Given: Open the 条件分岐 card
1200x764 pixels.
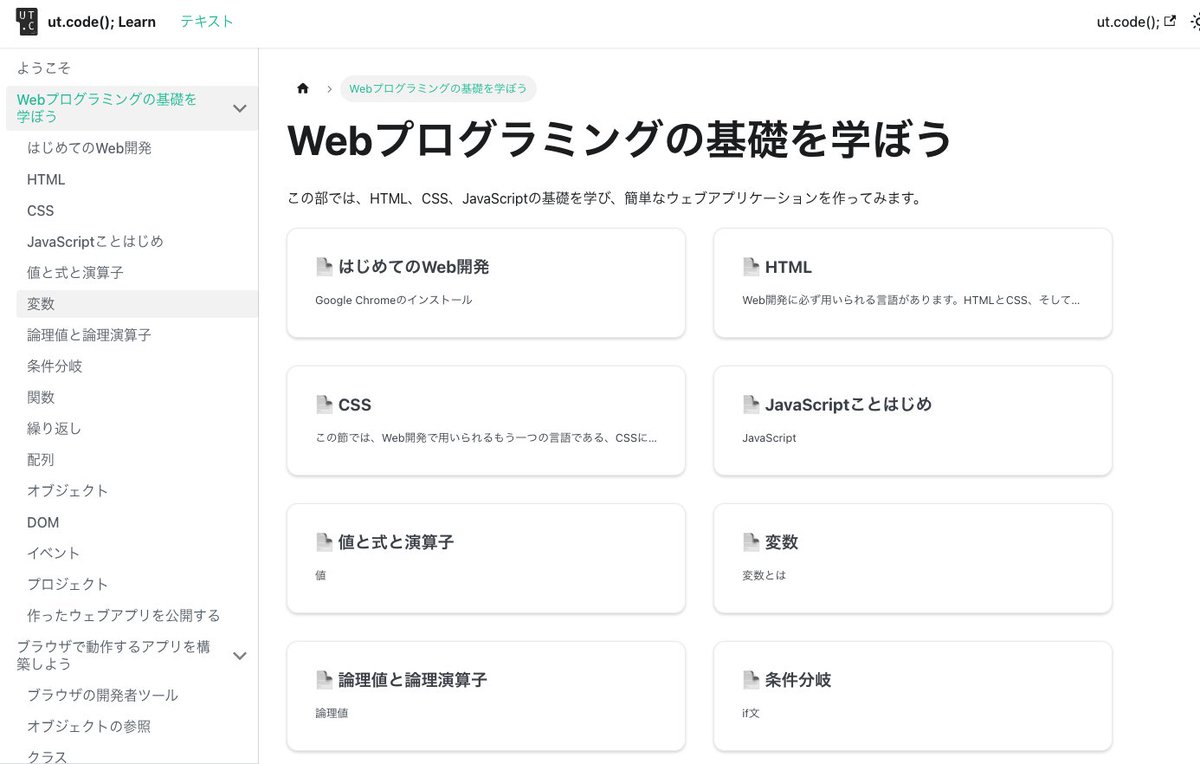Looking at the screenshot, I should click(x=912, y=696).
